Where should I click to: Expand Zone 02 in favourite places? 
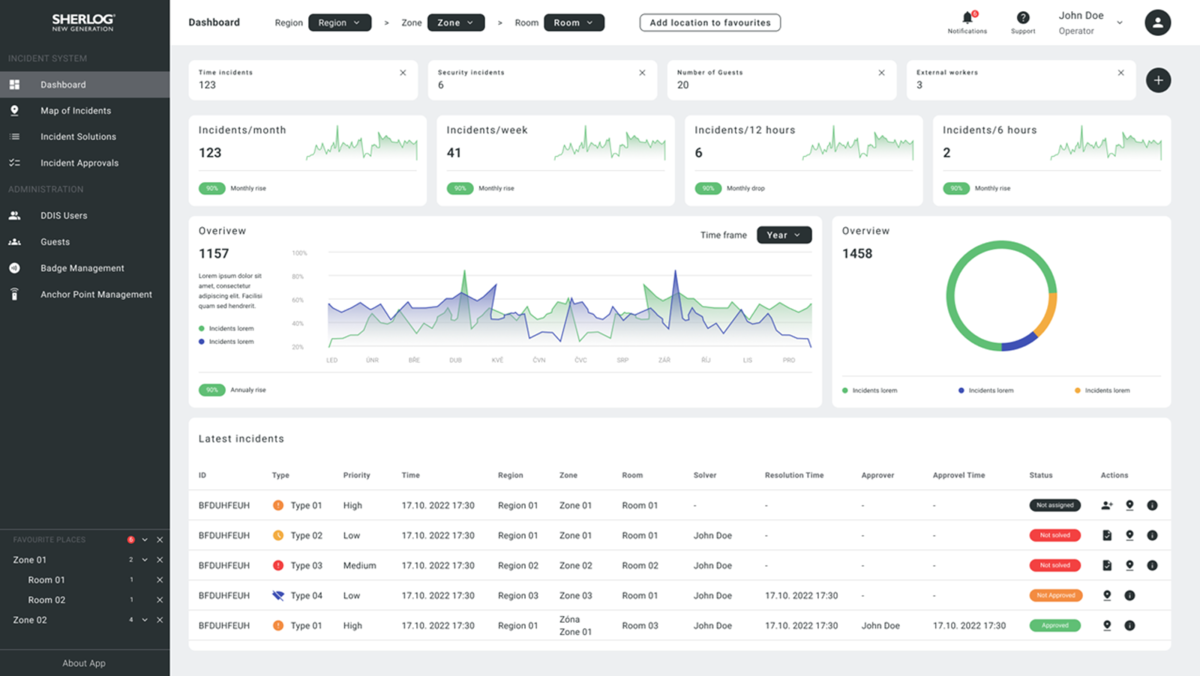pos(145,620)
